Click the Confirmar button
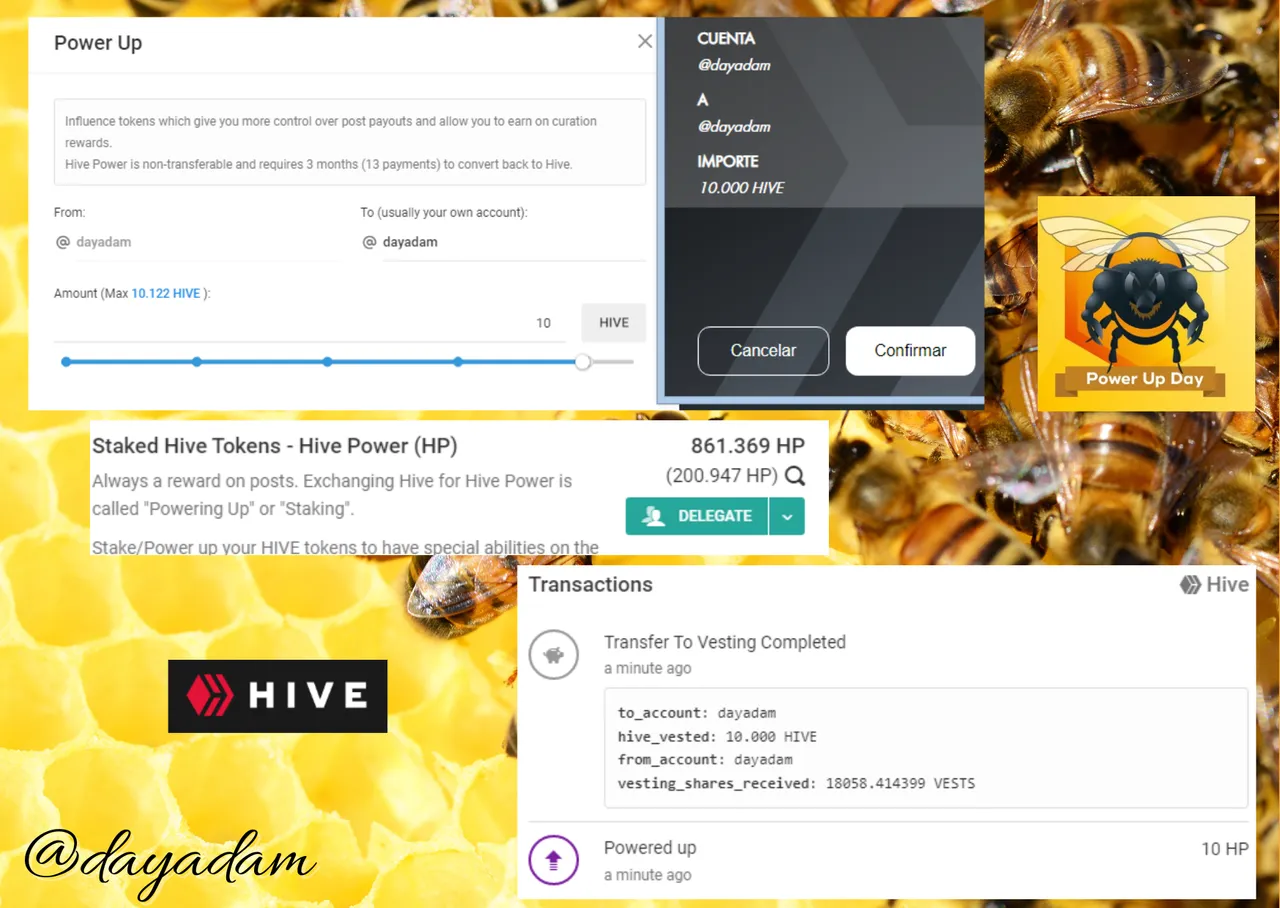Image resolution: width=1280 pixels, height=908 pixels. click(910, 351)
